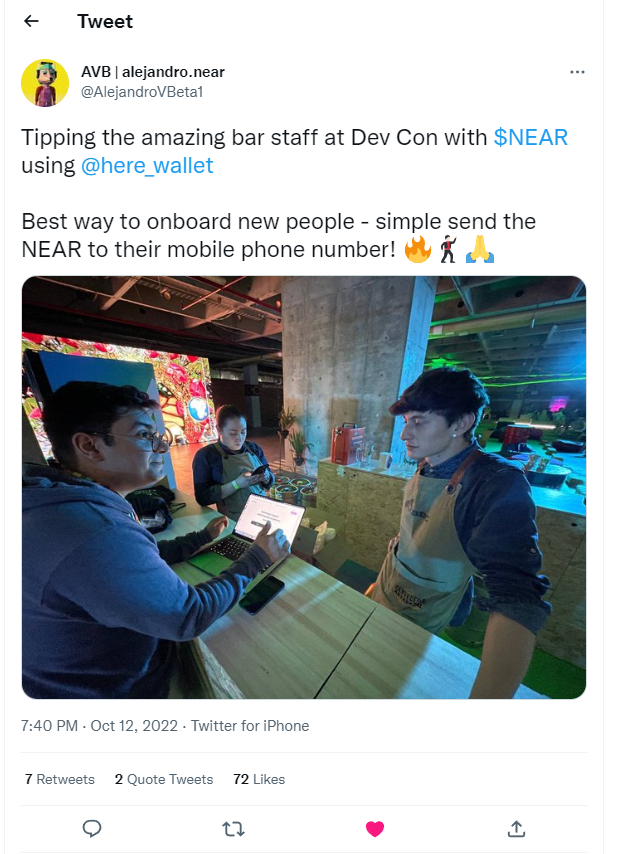The height and width of the screenshot is (854, 617).
Task: Toggle the pink heart like button
Action: (375, 829)
